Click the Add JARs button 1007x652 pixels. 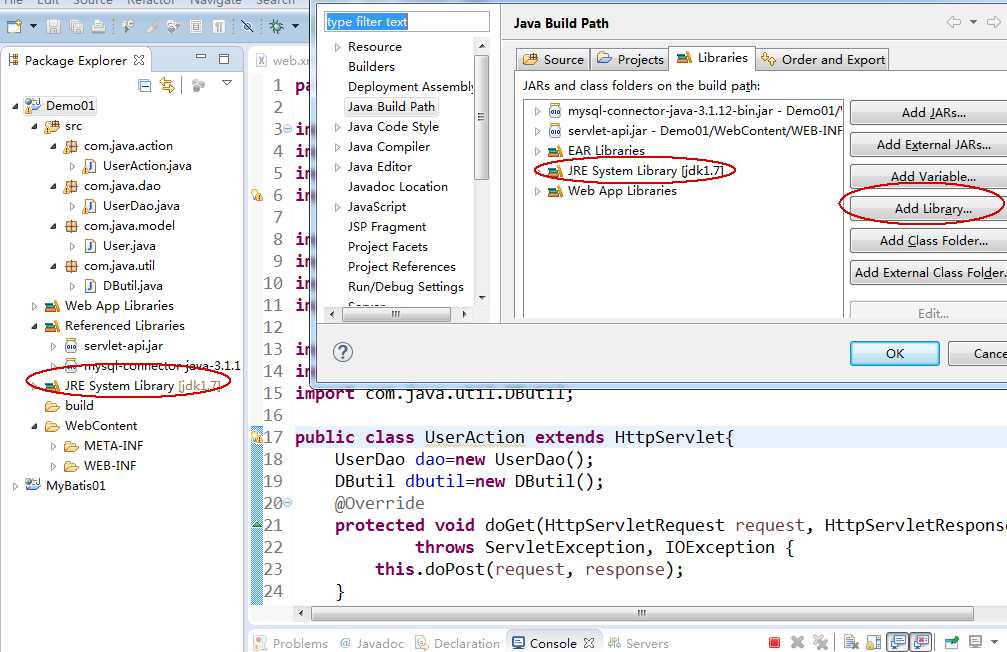tap(933, 112)
